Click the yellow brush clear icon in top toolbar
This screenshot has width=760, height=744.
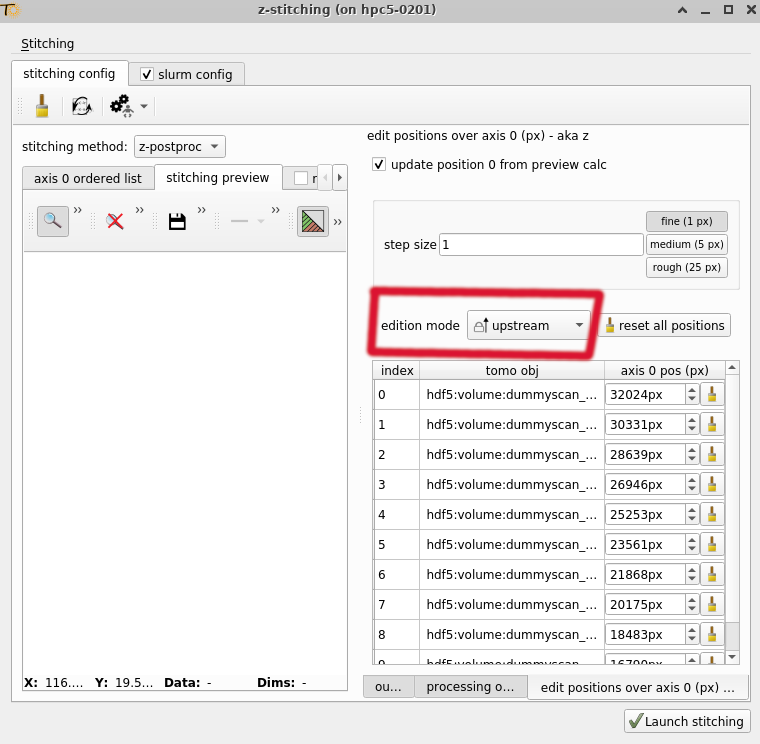(42, 106)
